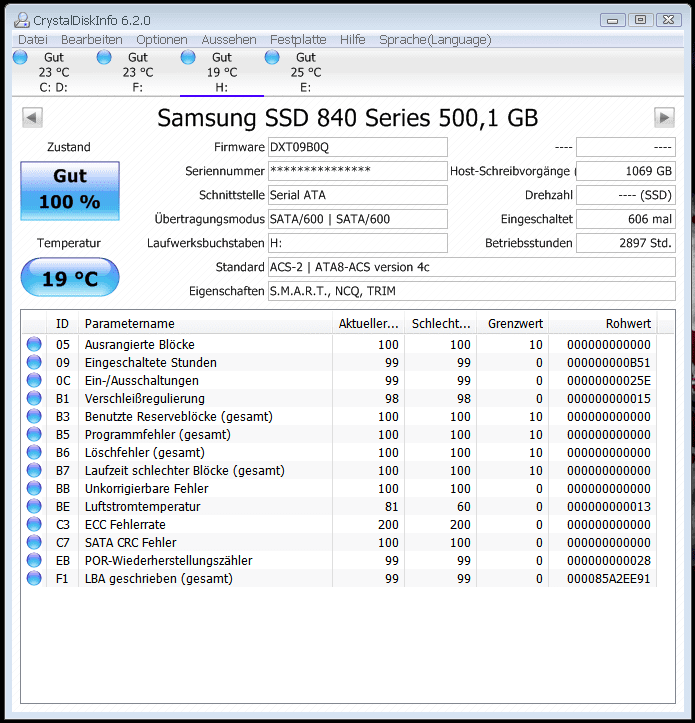Click the Parametername column header

click(205, 324)
